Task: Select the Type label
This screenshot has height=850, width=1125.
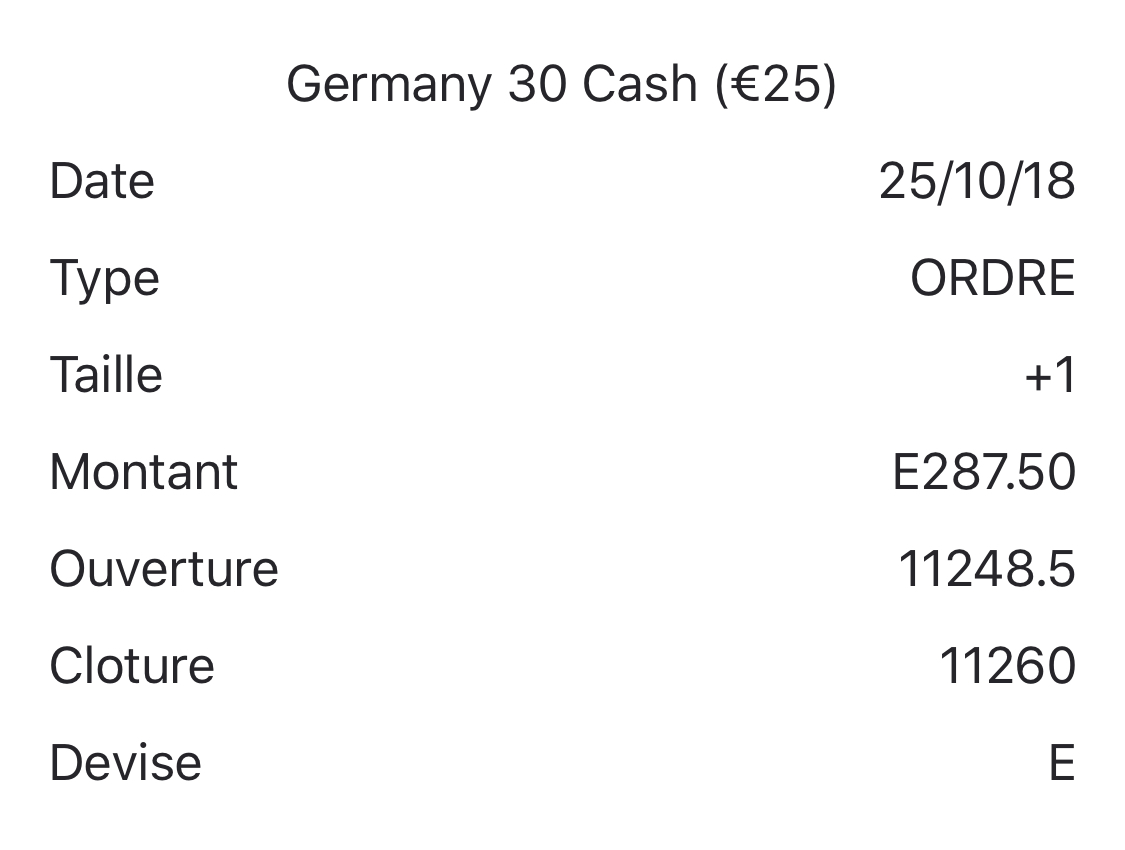Action: [x=104, y=279]
